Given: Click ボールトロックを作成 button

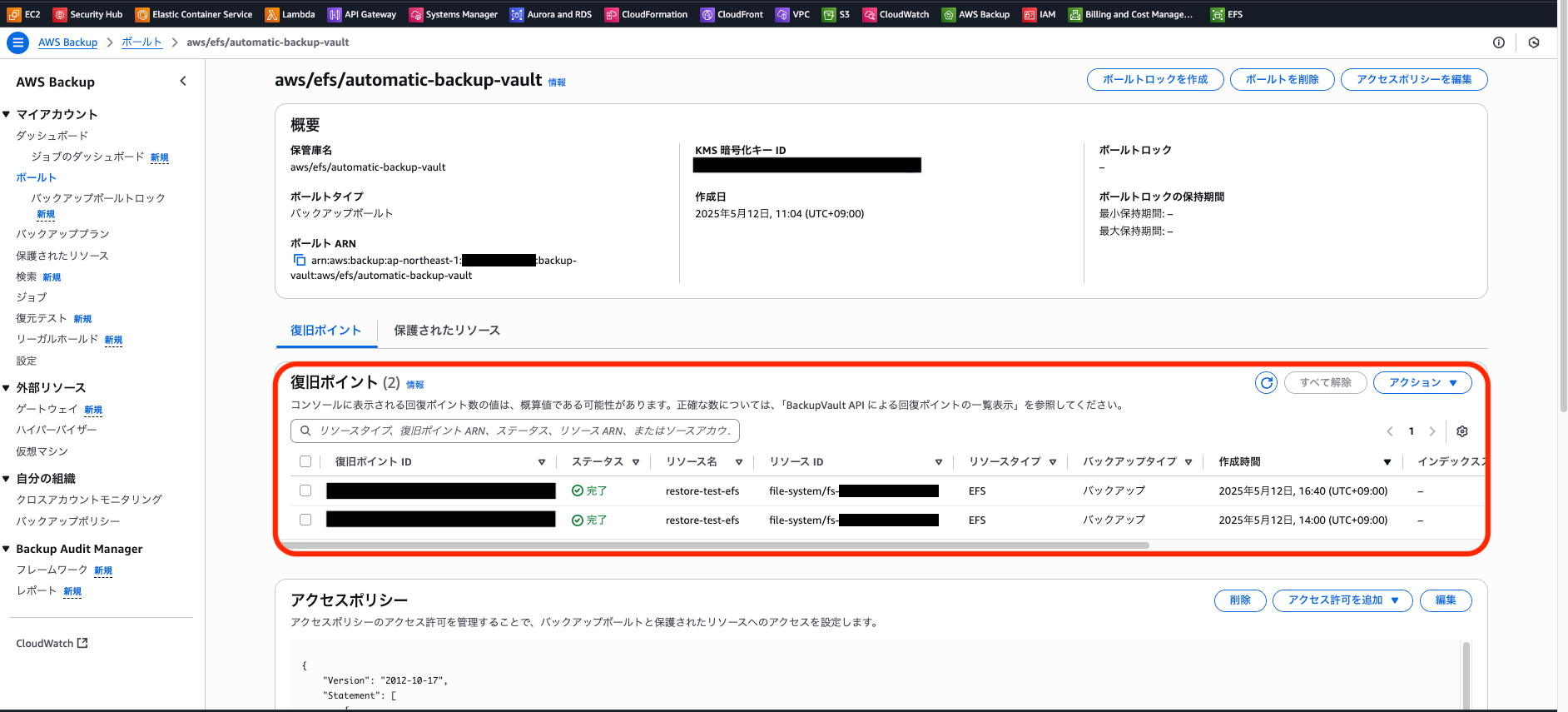Looking at the screenshot, I should (x=1155, y=79).
